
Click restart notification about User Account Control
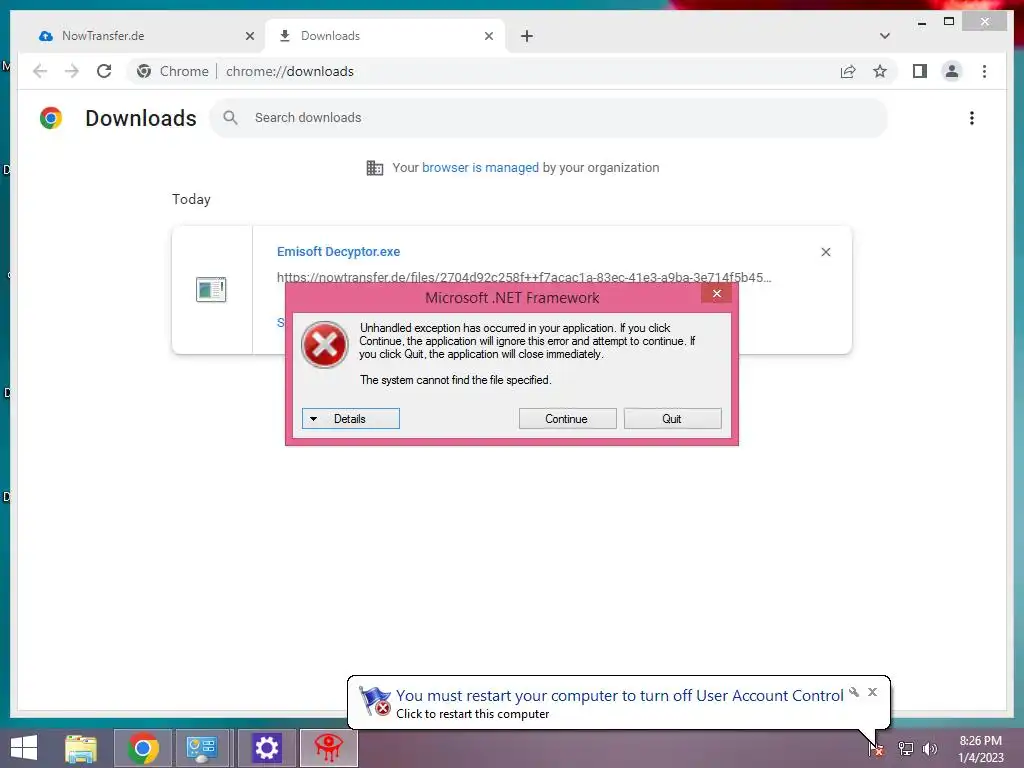coord(618,703)
